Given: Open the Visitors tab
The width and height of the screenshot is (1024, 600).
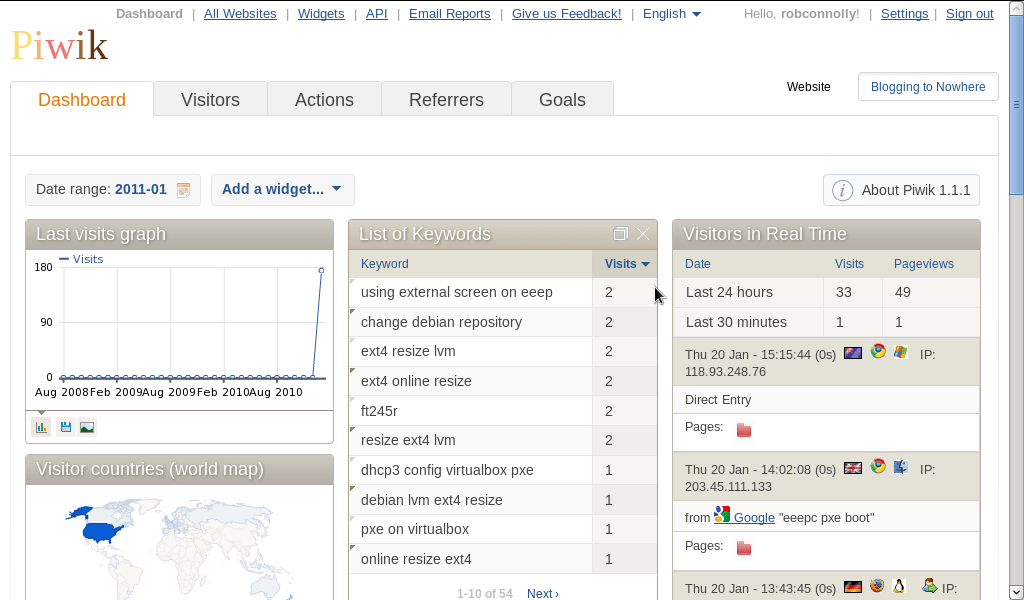Looking at the screenshot, I should 210,100.
